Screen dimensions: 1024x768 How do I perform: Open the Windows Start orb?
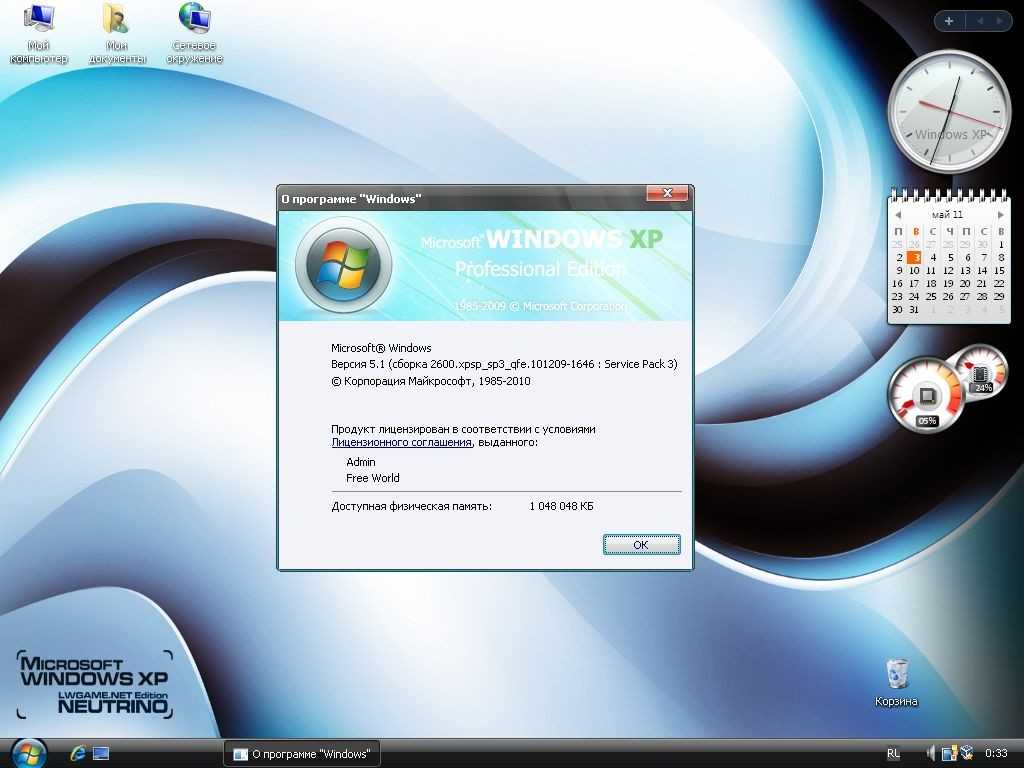(x=29, y=754)
